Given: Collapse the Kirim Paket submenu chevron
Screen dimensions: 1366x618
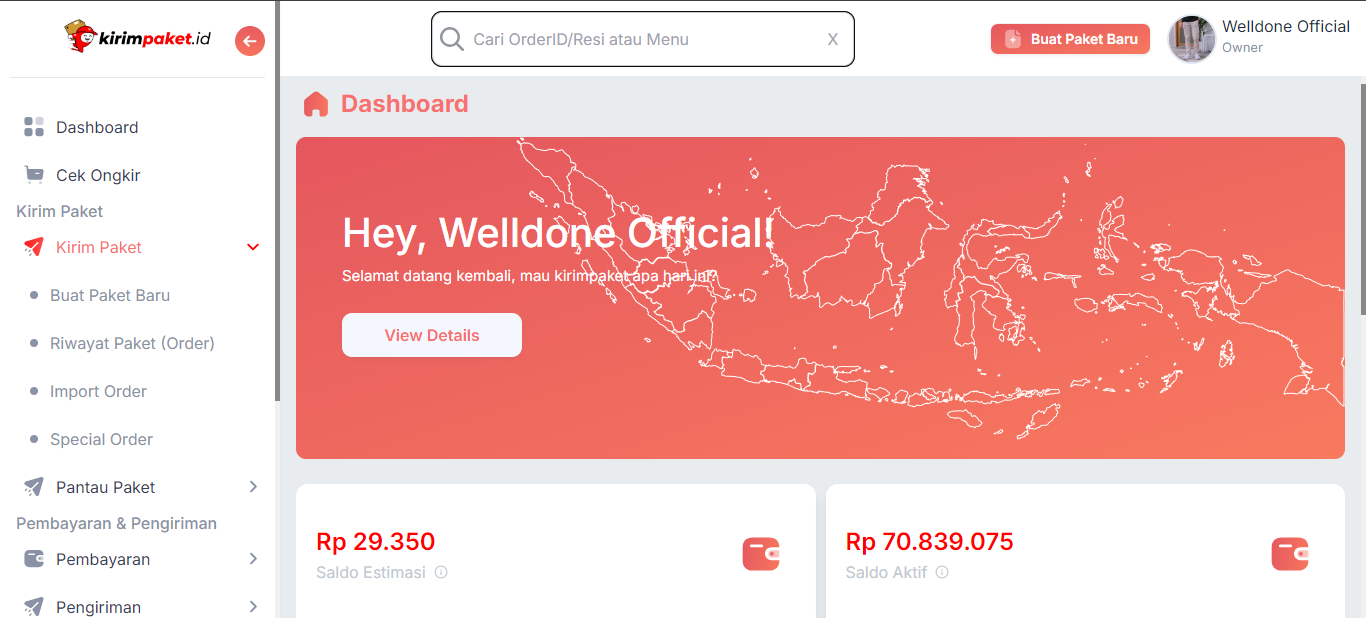Looking at the screenshot, I should [253, 247].
